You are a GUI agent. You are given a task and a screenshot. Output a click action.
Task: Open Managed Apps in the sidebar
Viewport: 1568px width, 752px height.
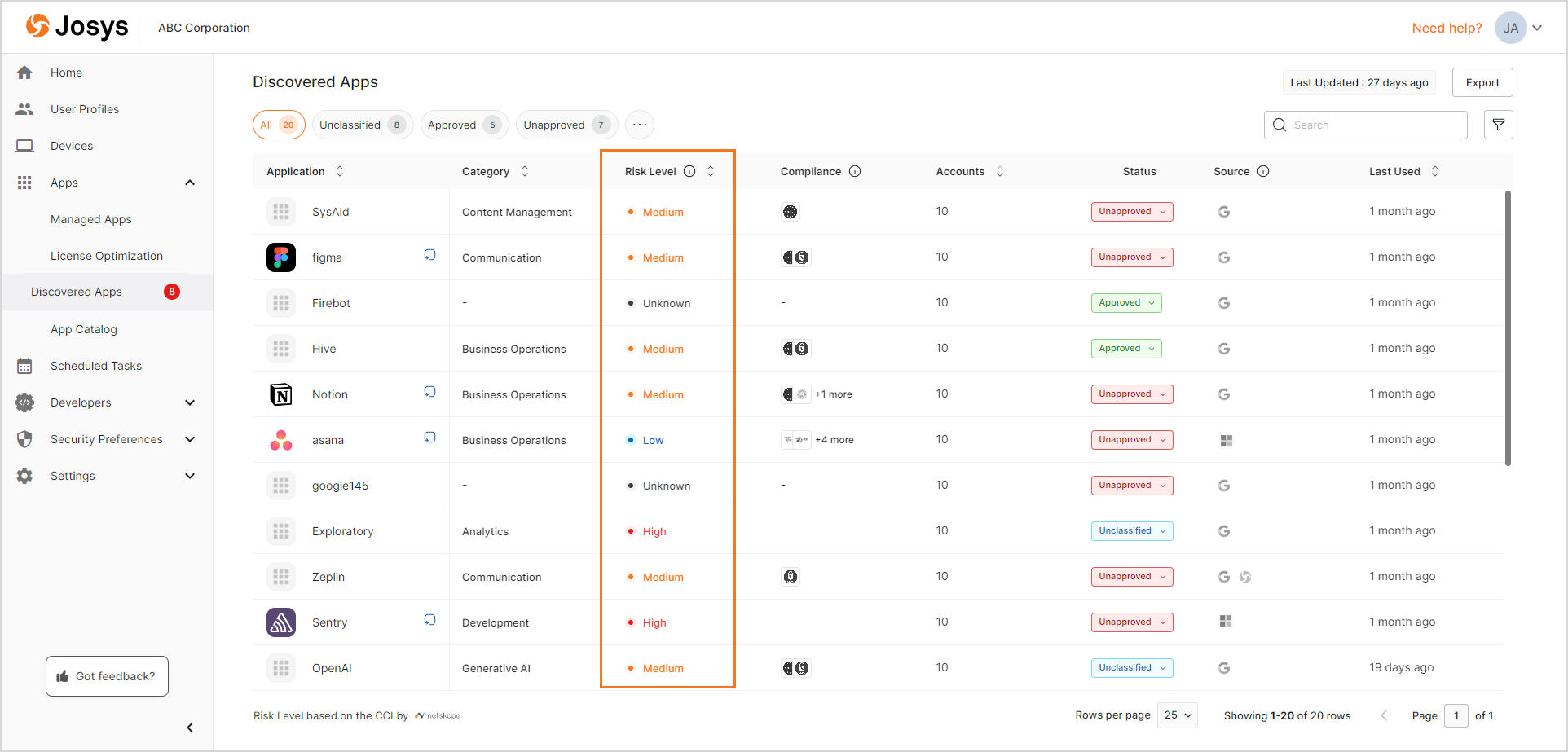pyautogui.click(x=91, y=219)
